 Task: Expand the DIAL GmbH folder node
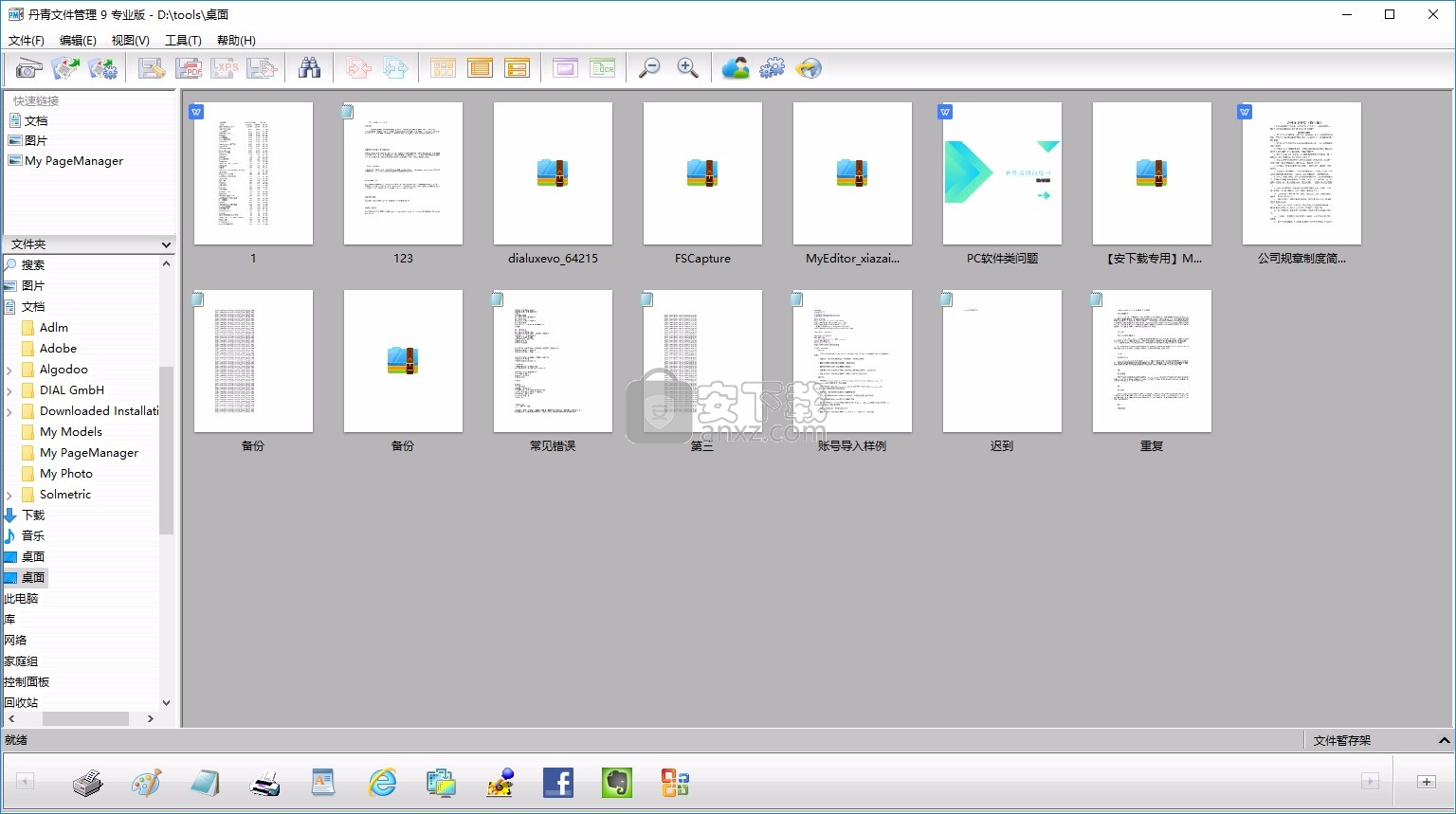(x=9, y=390)
